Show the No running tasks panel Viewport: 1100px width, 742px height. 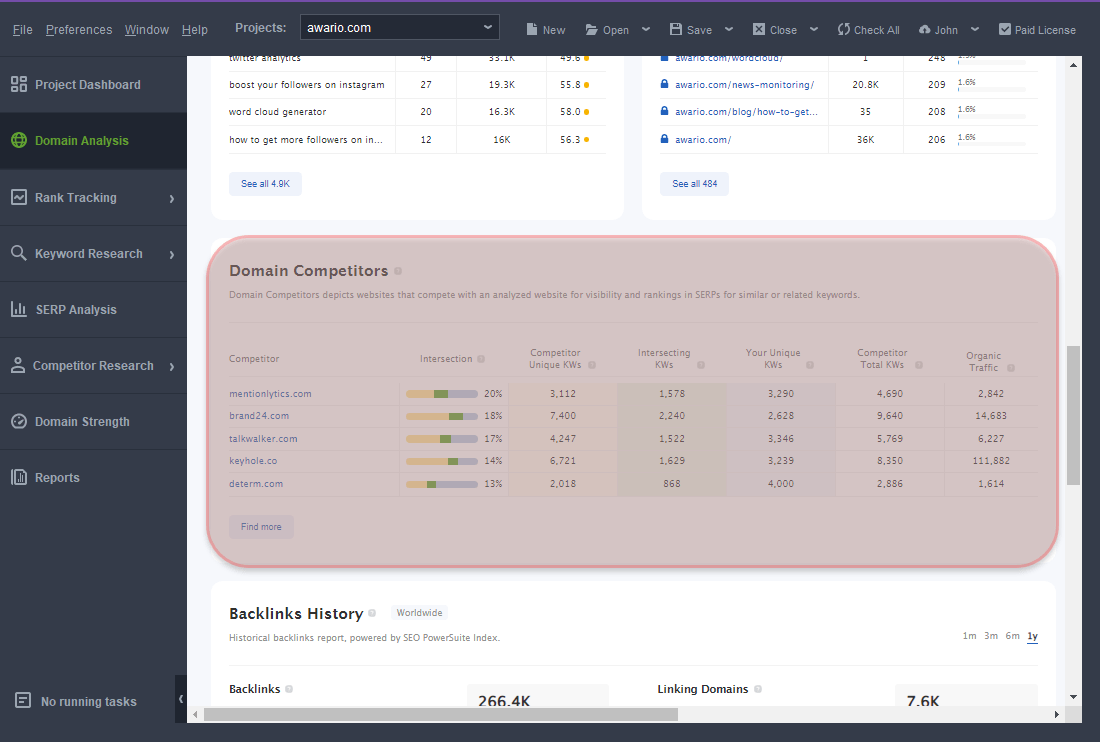click(76, 701)
